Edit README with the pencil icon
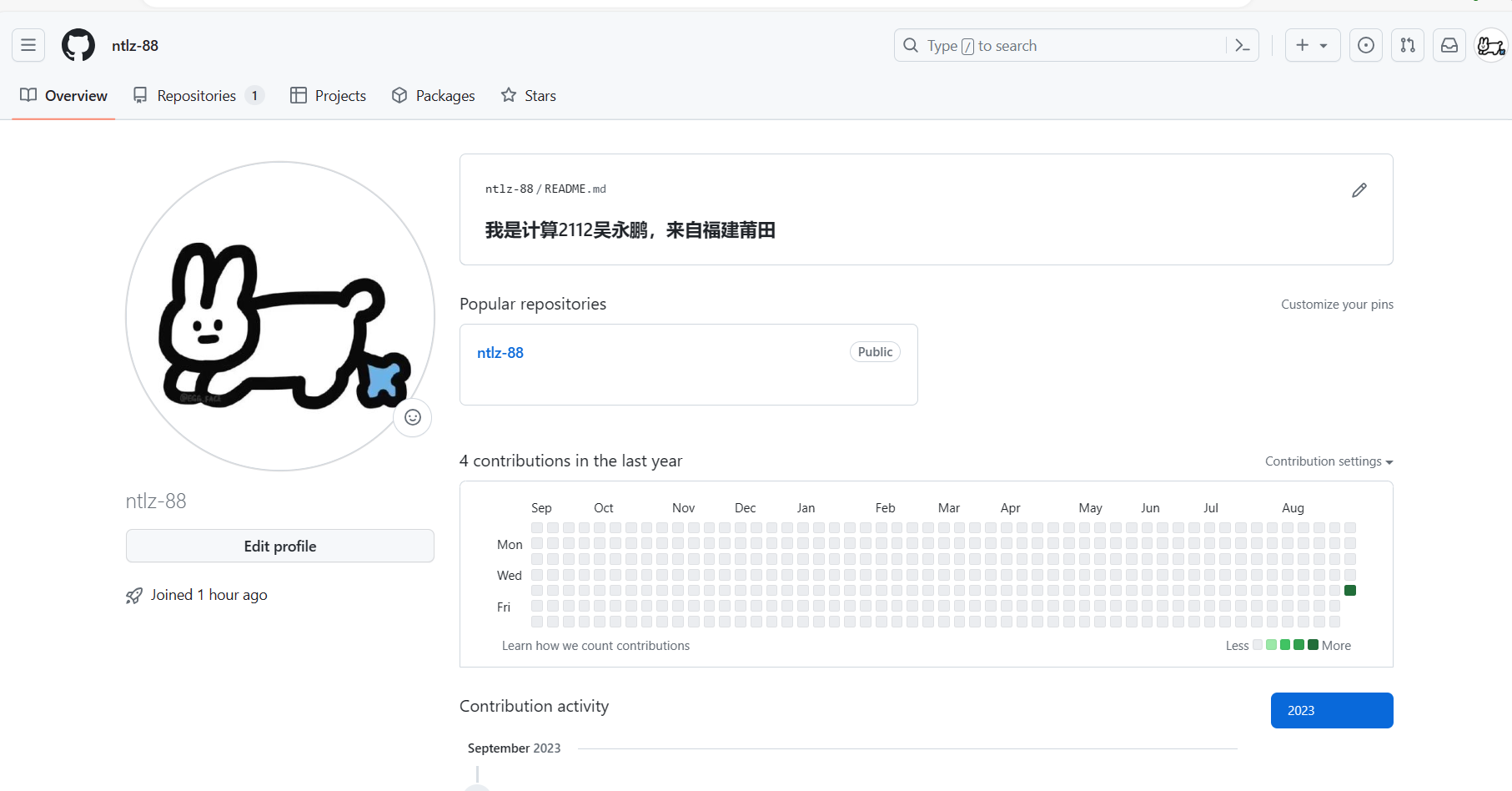Viewport: 1512px width, 791px height. tap(1359, 190)
